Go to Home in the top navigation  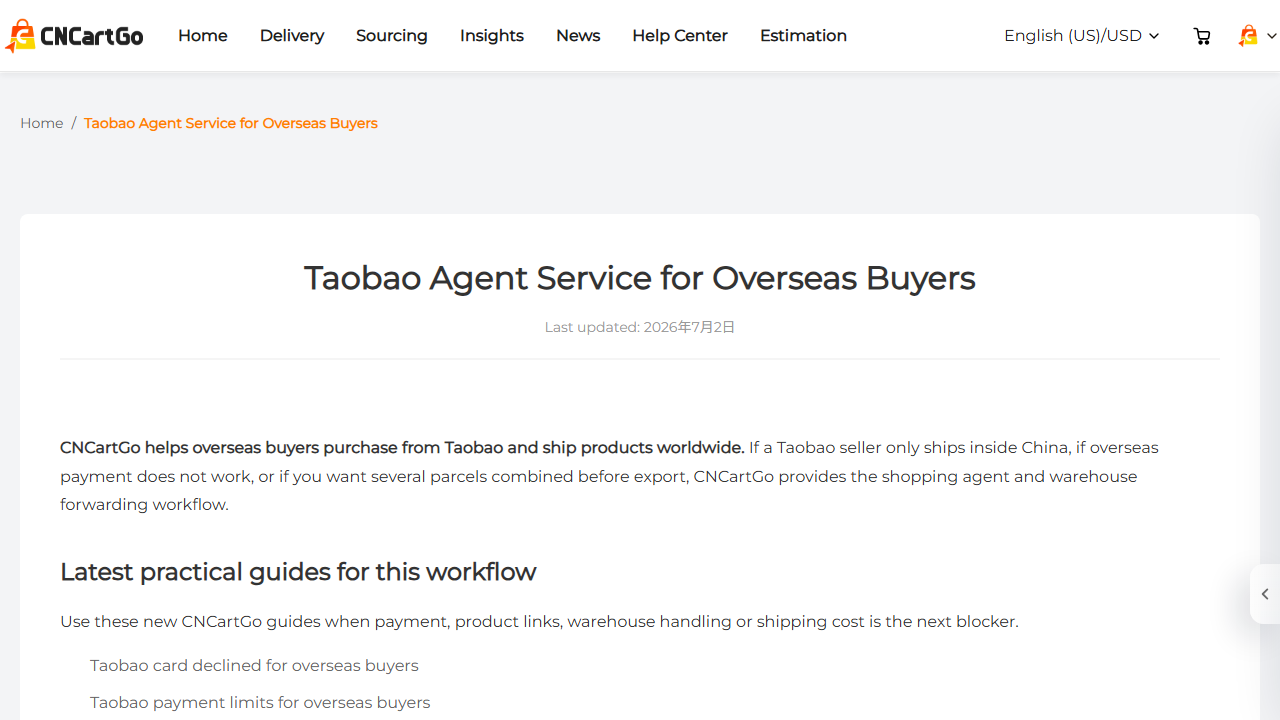click(203, 36)
